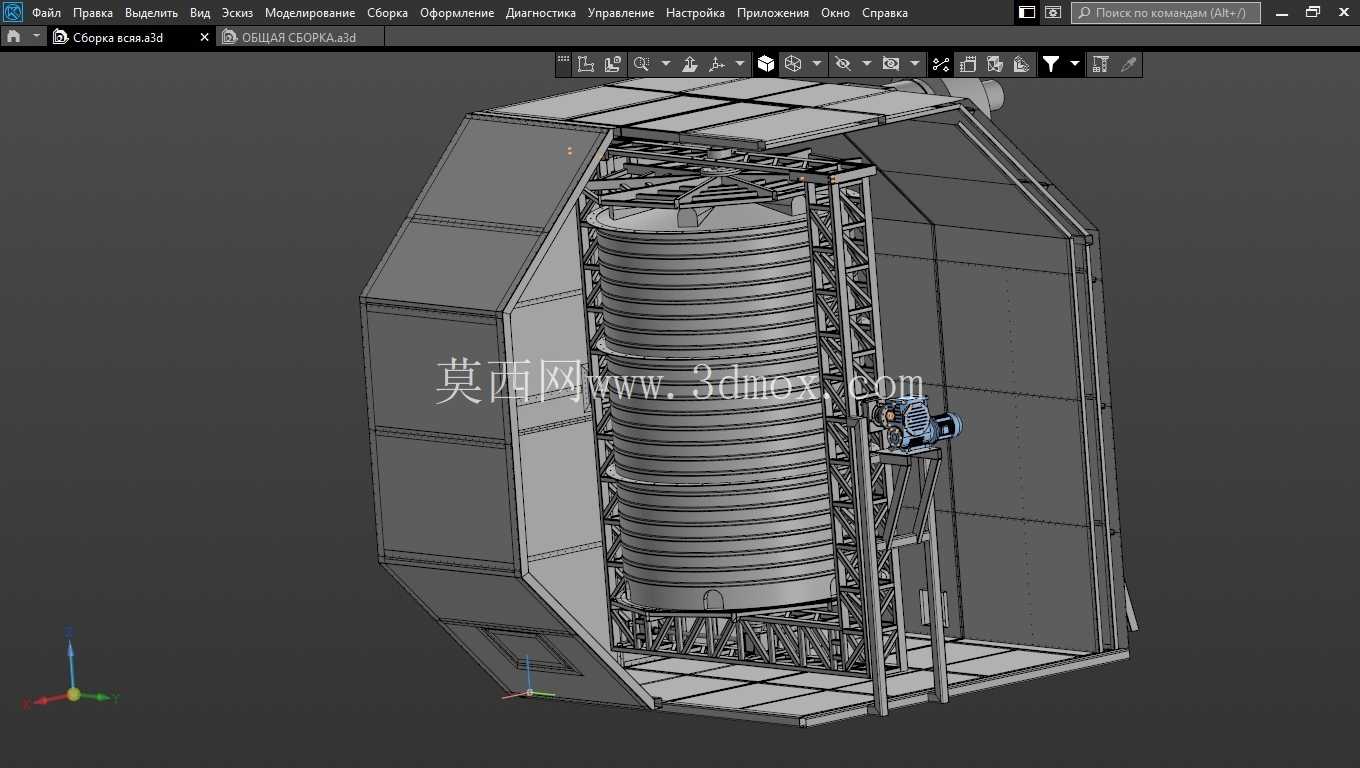Expand the filter funnel dropdown arrow
The width and height of the screenshot is (1360, 768).
tap(1075, 64)
